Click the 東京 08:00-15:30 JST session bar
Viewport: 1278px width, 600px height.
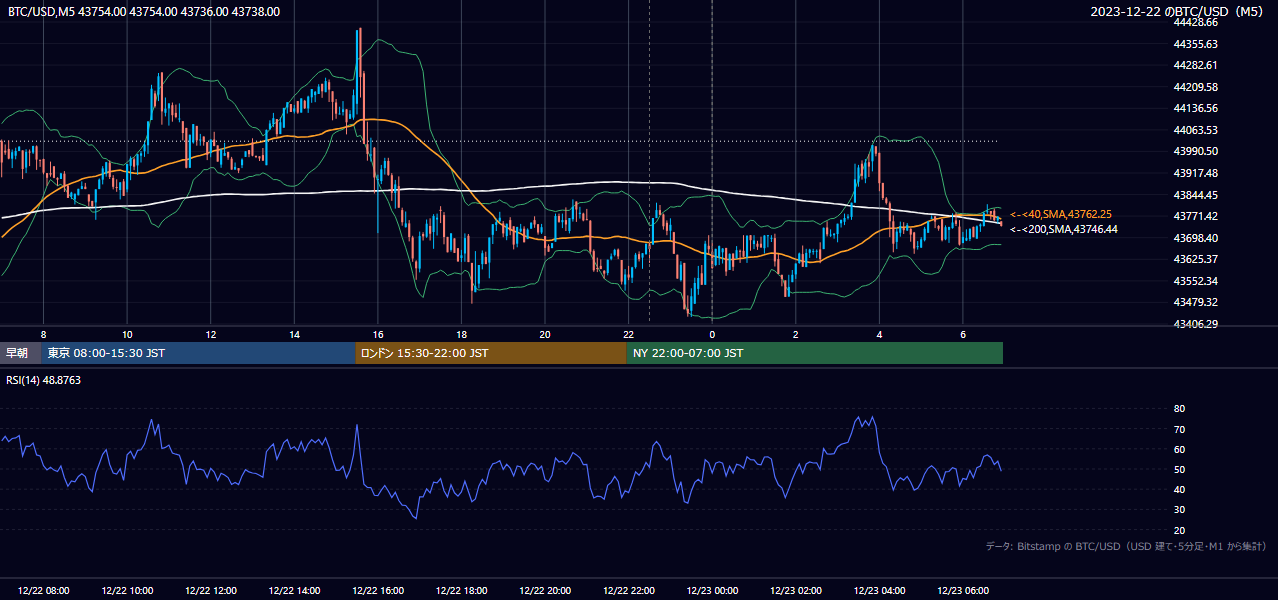[198, 353]
